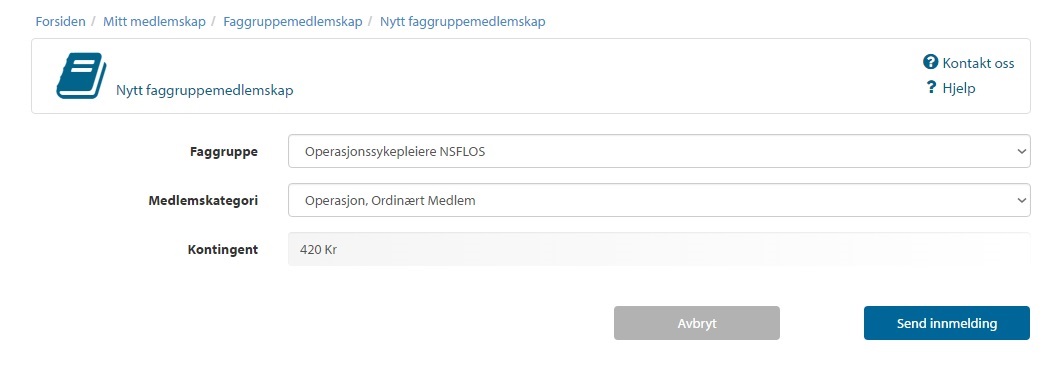This screenshot has width=1055, height=365.
Task: Expand the Faggruppe dropdown chevron arrow
Action: point(1021,152)
